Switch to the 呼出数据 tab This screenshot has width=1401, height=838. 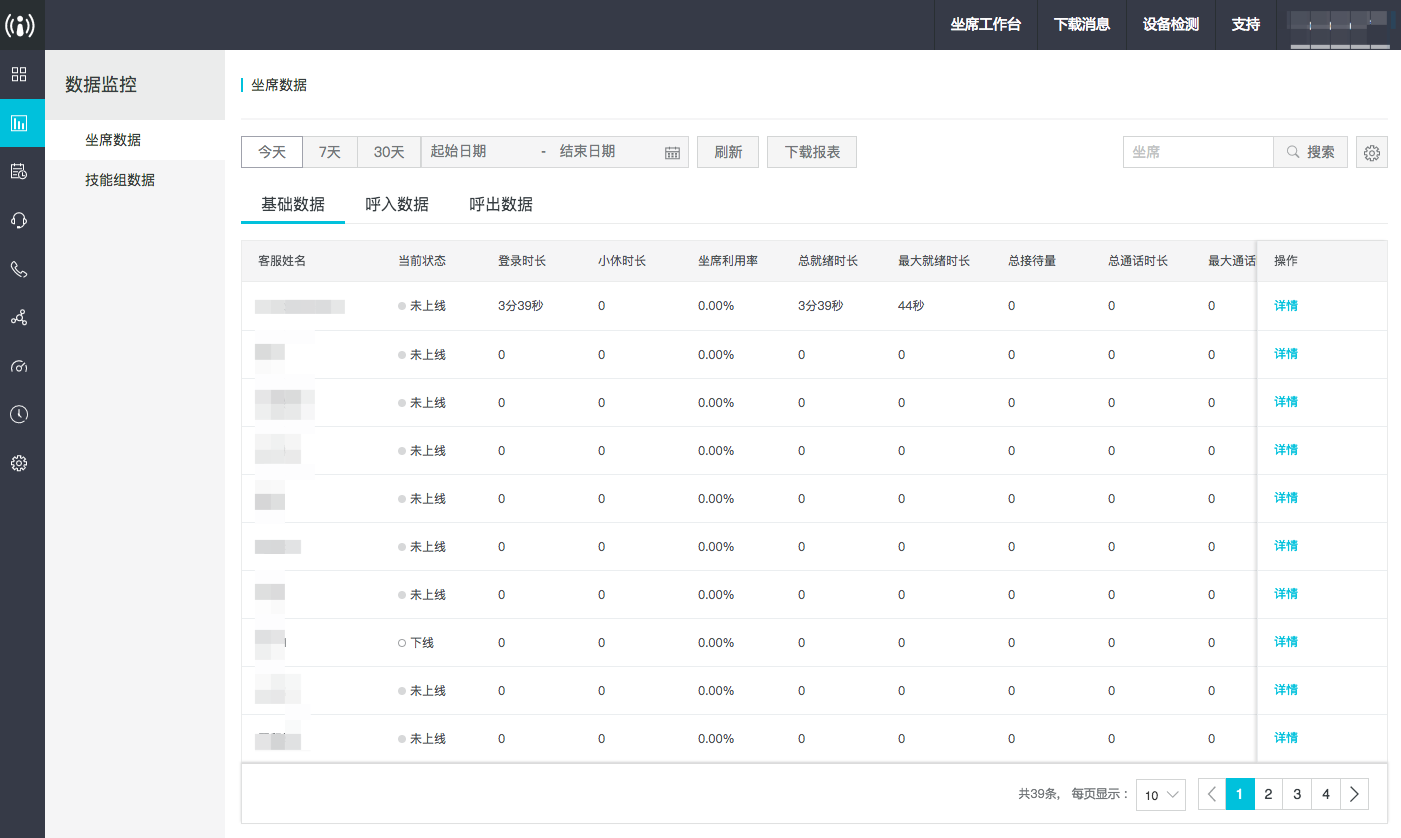click(x=501, y=204)
